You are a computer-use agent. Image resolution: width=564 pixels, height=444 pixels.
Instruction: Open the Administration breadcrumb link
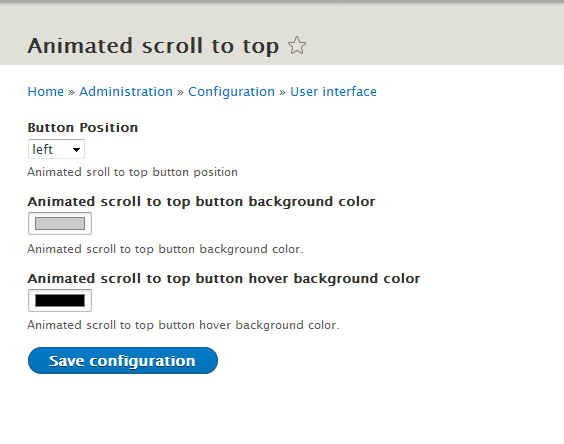(x=126, y=92)
